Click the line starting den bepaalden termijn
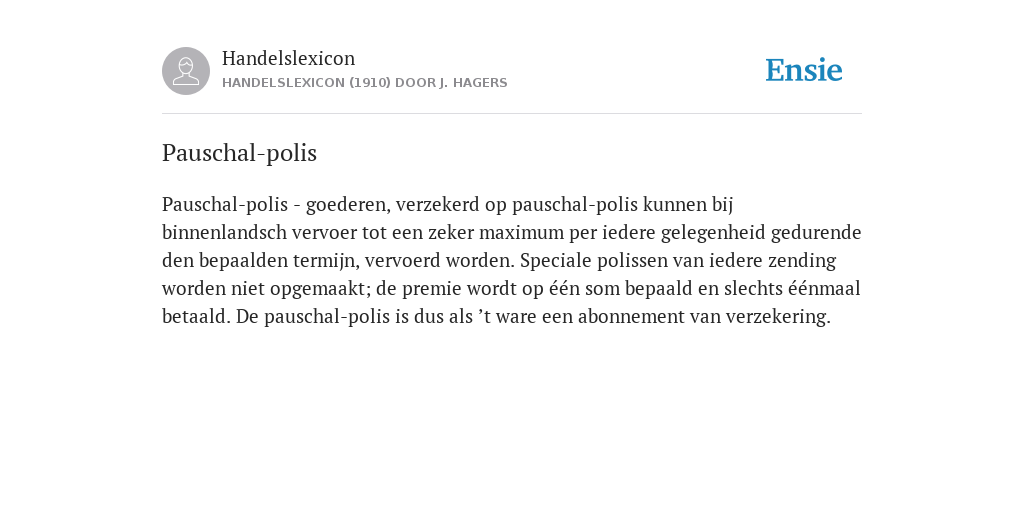This screenshot has width=1024, height=512. (x=499, y=261)
